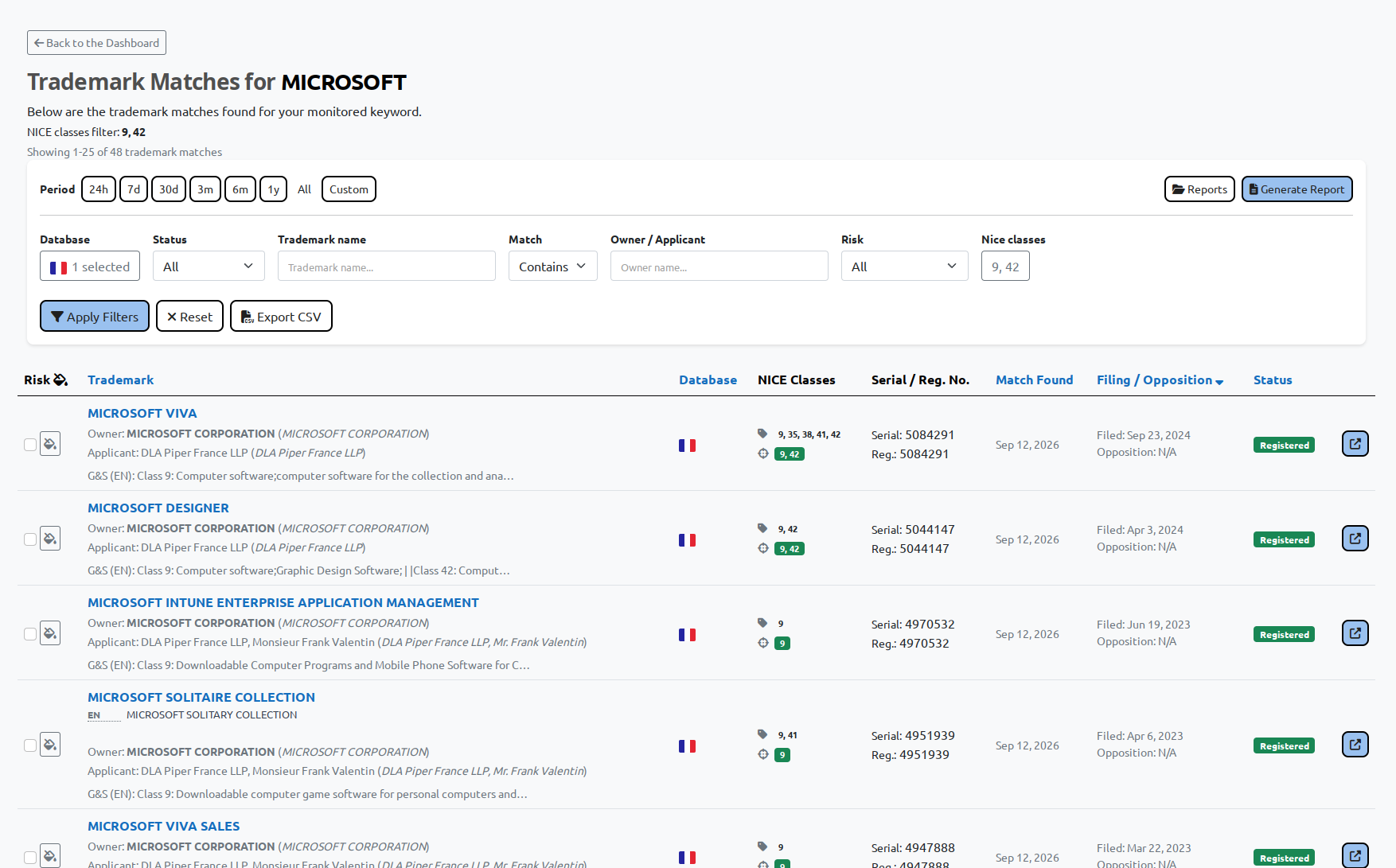Sort by Status column header
Image resolution: width=1396 pixels, height=868 pixels.
[1273, 380]
